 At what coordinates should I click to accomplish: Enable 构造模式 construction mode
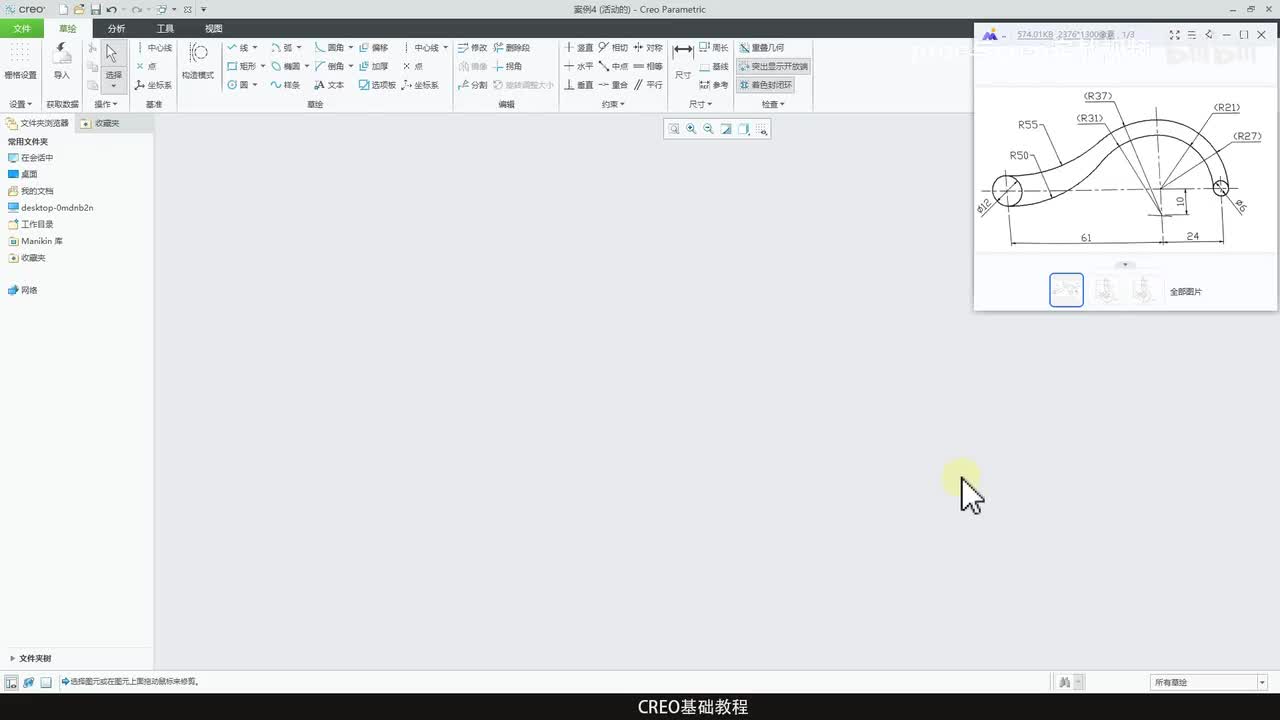[x=198, y=60]
